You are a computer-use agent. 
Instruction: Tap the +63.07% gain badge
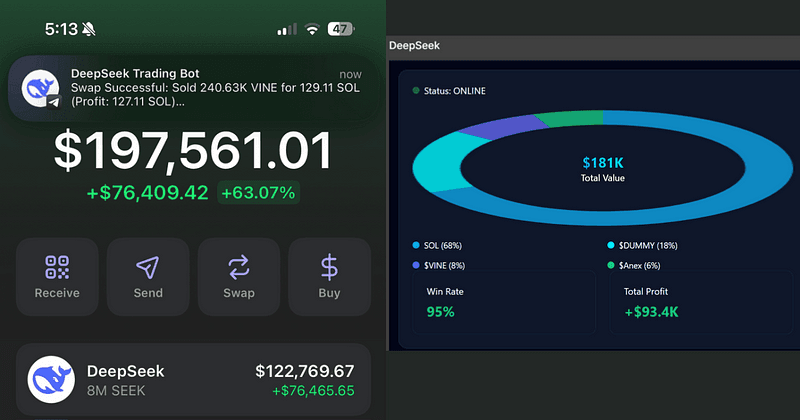(x=258, y=193)
